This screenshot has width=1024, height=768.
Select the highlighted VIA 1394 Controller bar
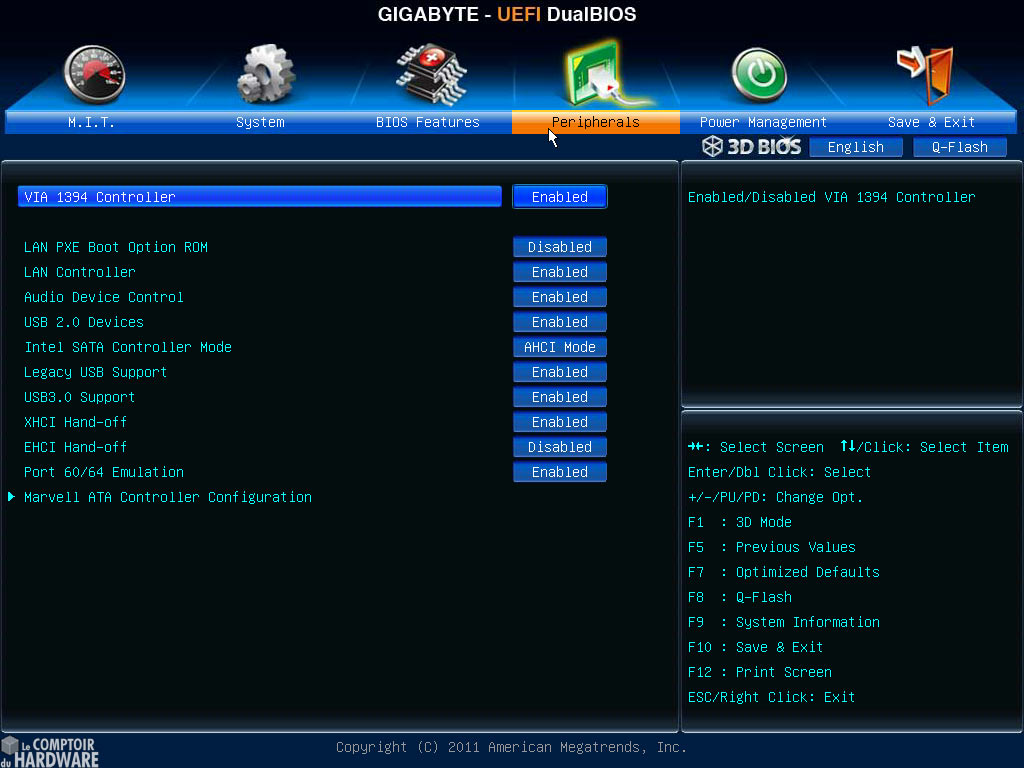[260, 196]
